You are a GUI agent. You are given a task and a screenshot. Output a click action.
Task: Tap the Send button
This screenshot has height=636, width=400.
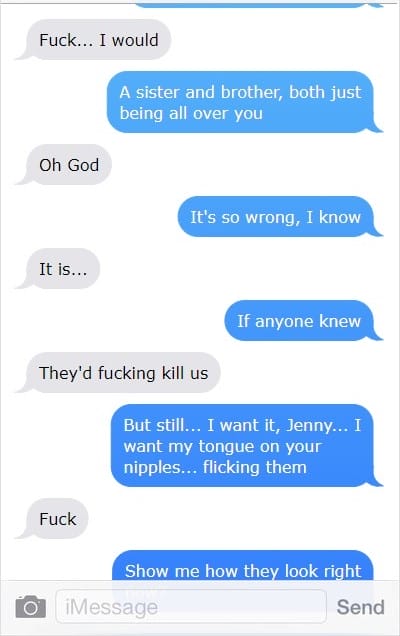[x=360, y=607]
